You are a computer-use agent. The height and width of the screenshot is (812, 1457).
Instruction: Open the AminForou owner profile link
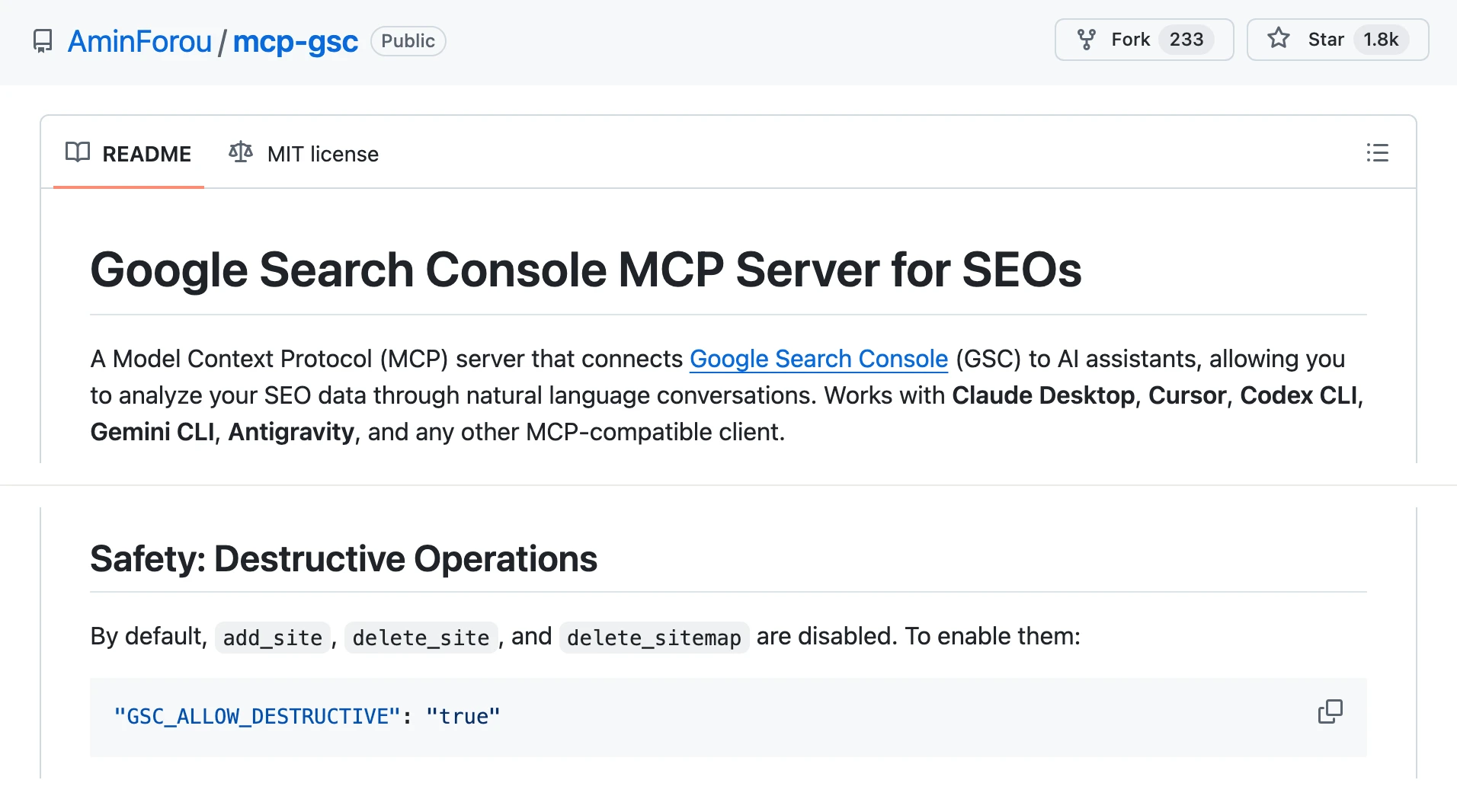click(x=139, y=41)
